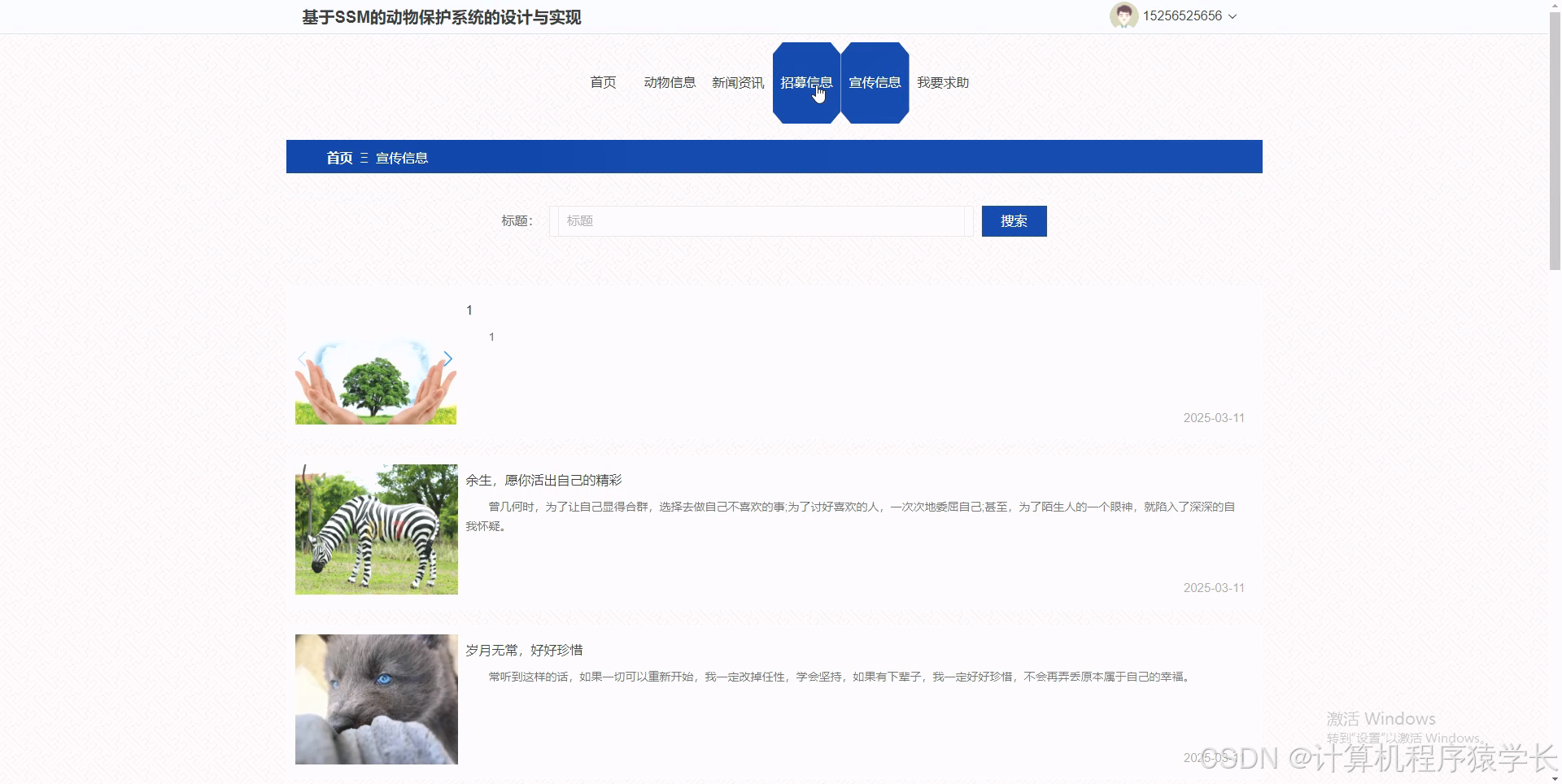
Task: Advance the carousel using the right arrow
Action: click(x=448, y=358)
